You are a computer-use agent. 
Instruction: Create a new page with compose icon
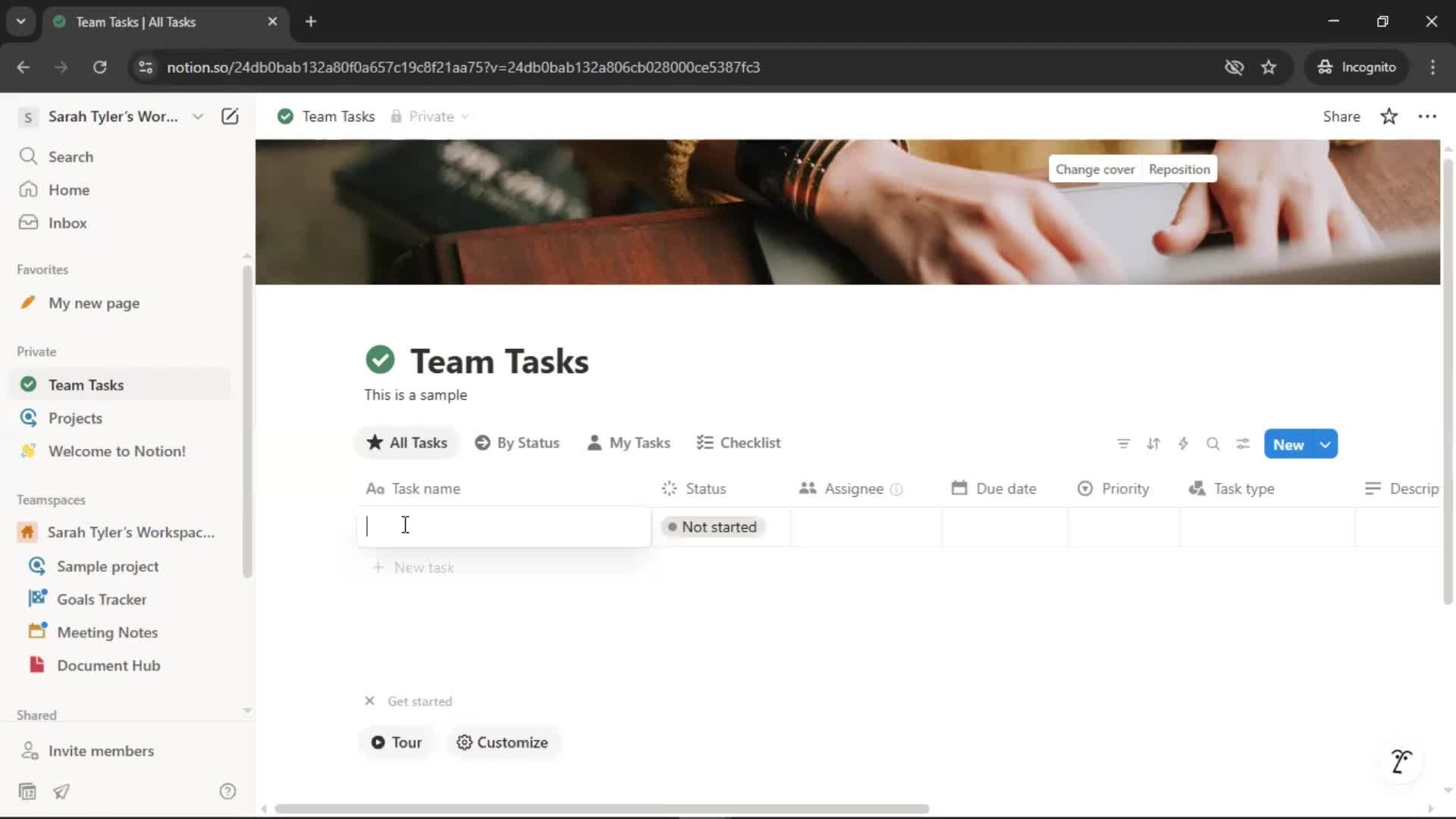[230, 116]
